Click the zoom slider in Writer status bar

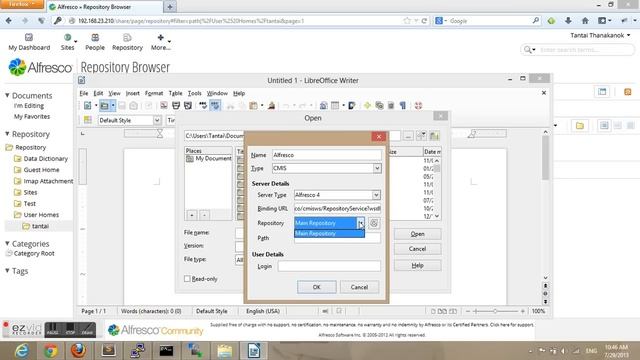495,311
